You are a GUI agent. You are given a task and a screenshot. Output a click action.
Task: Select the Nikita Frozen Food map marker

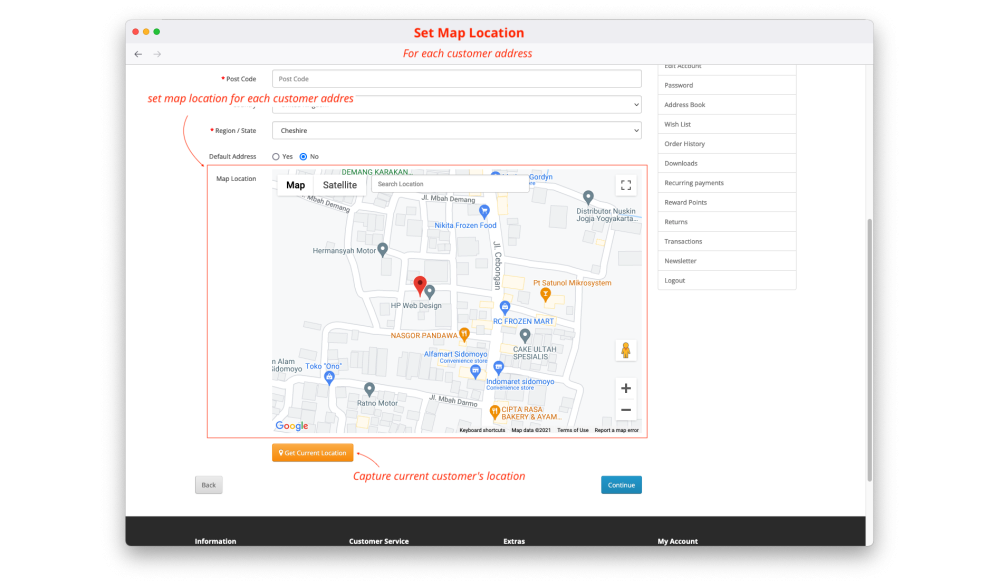click(x=484, y=211)
